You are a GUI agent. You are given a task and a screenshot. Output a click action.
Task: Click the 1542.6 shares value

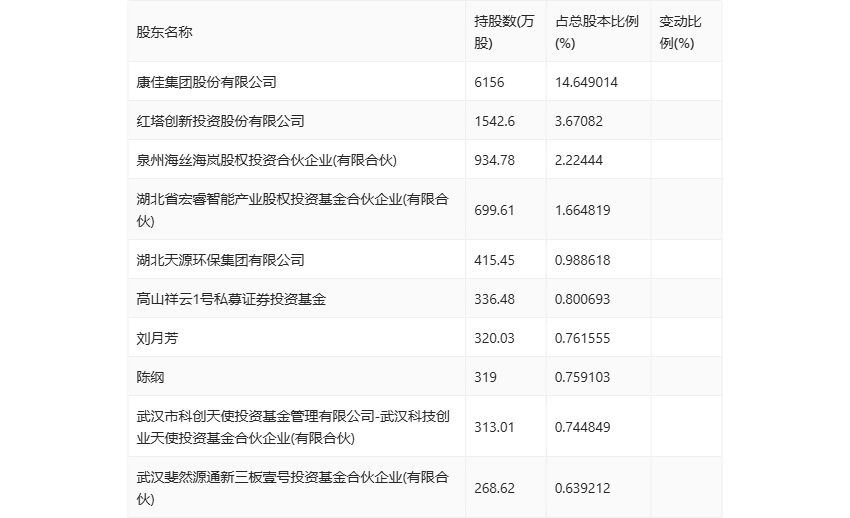click(494, 121)
